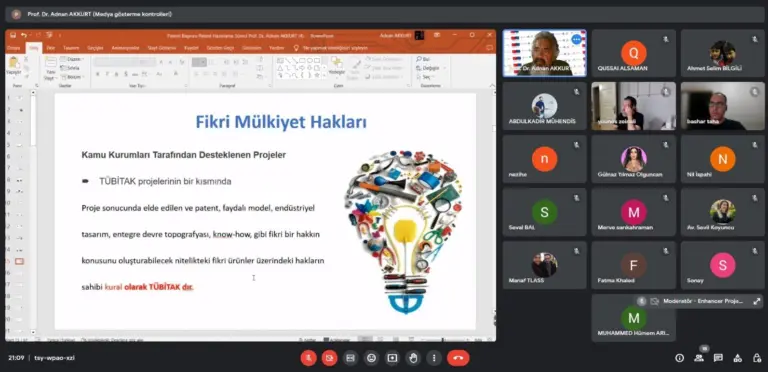The width and height of the screenshot is (768, 372).
Task: Switch to the Animasyonlar ribbon tab
Action: point(125,48)
